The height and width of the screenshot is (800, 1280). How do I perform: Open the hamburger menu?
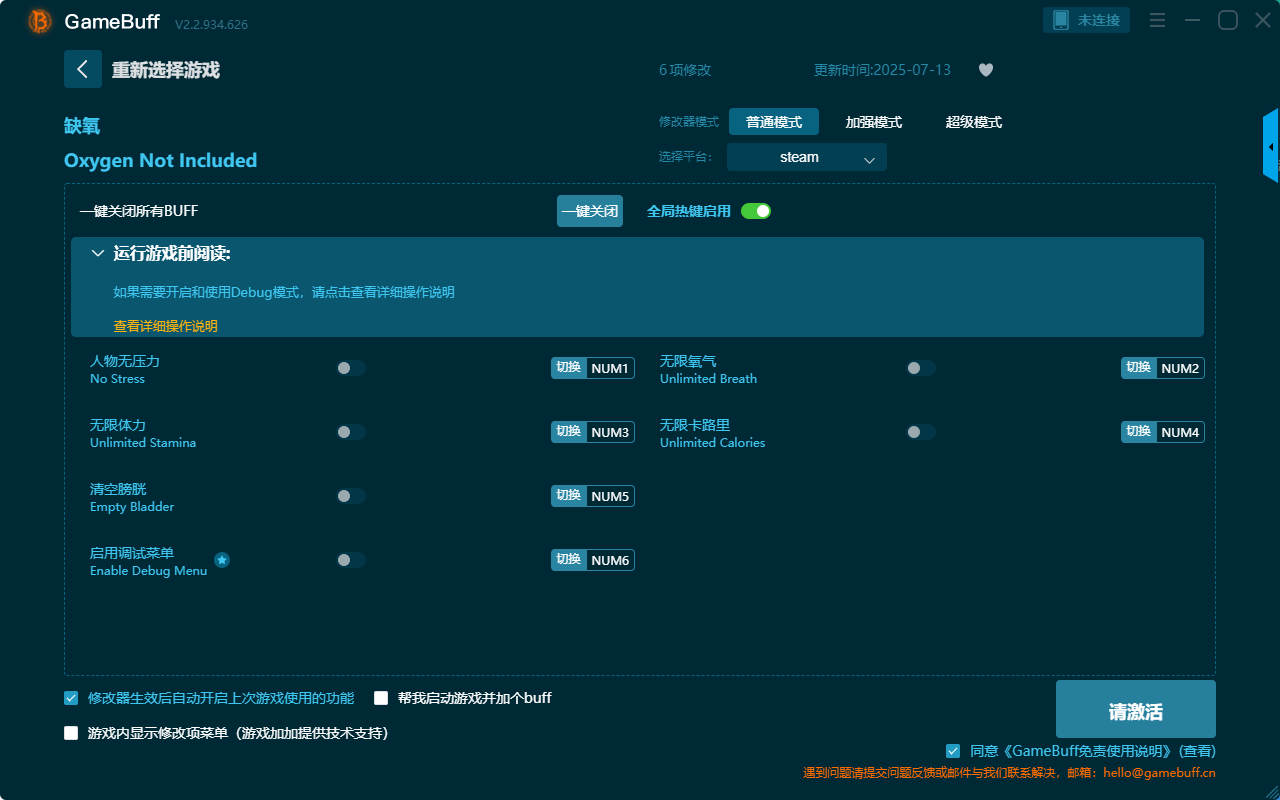(x=1157, y=19)
